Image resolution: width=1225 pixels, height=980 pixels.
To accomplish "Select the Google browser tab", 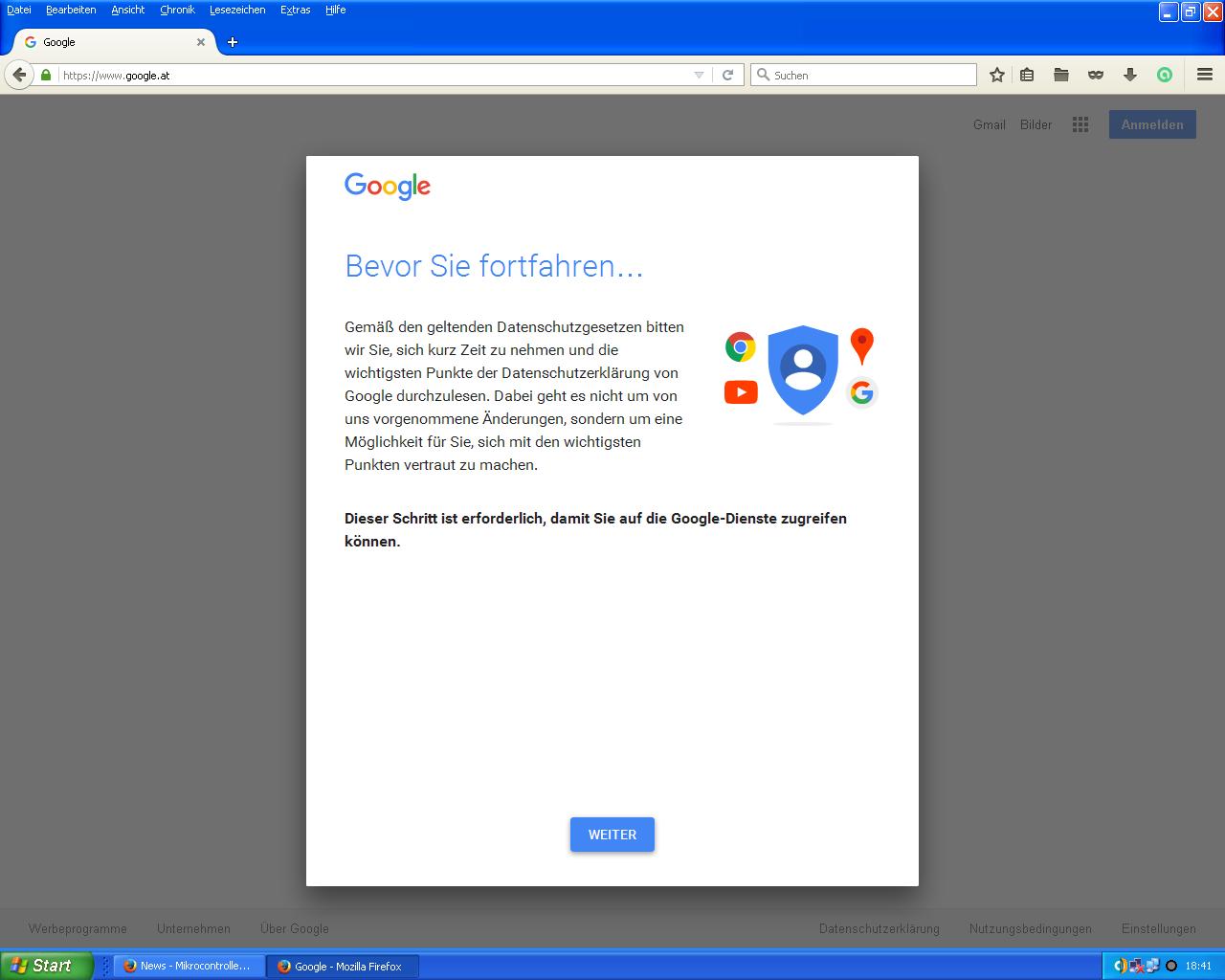I will pos(115,42).
